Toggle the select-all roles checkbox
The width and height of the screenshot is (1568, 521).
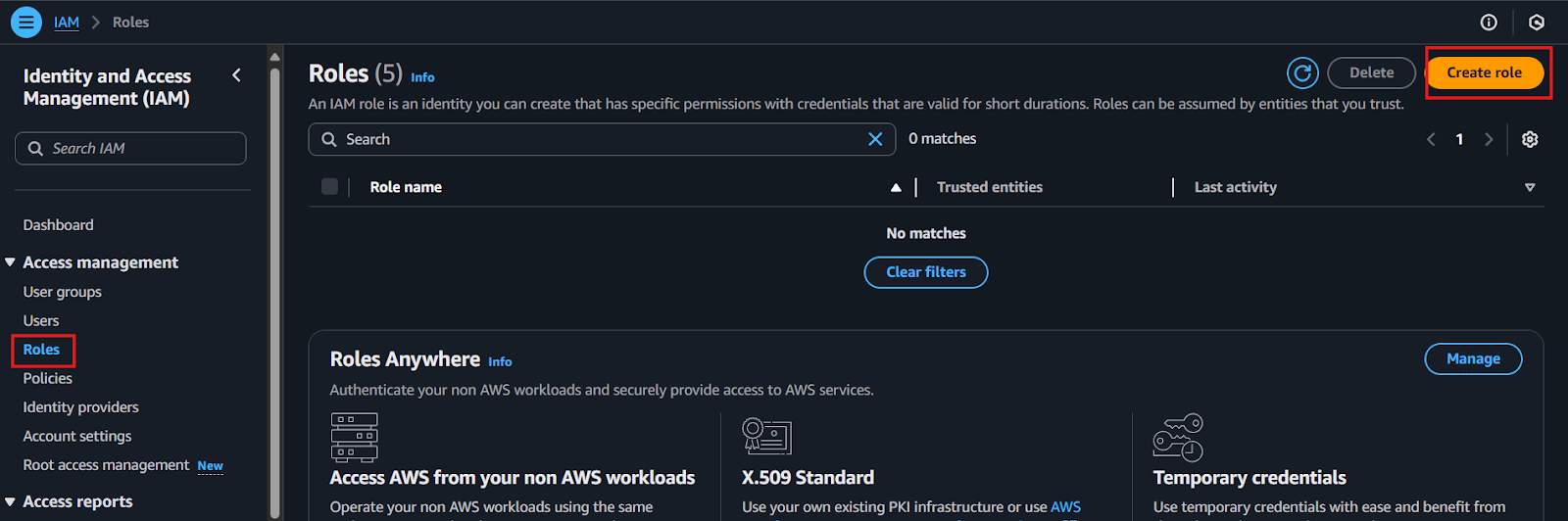[x=329, y=186]
